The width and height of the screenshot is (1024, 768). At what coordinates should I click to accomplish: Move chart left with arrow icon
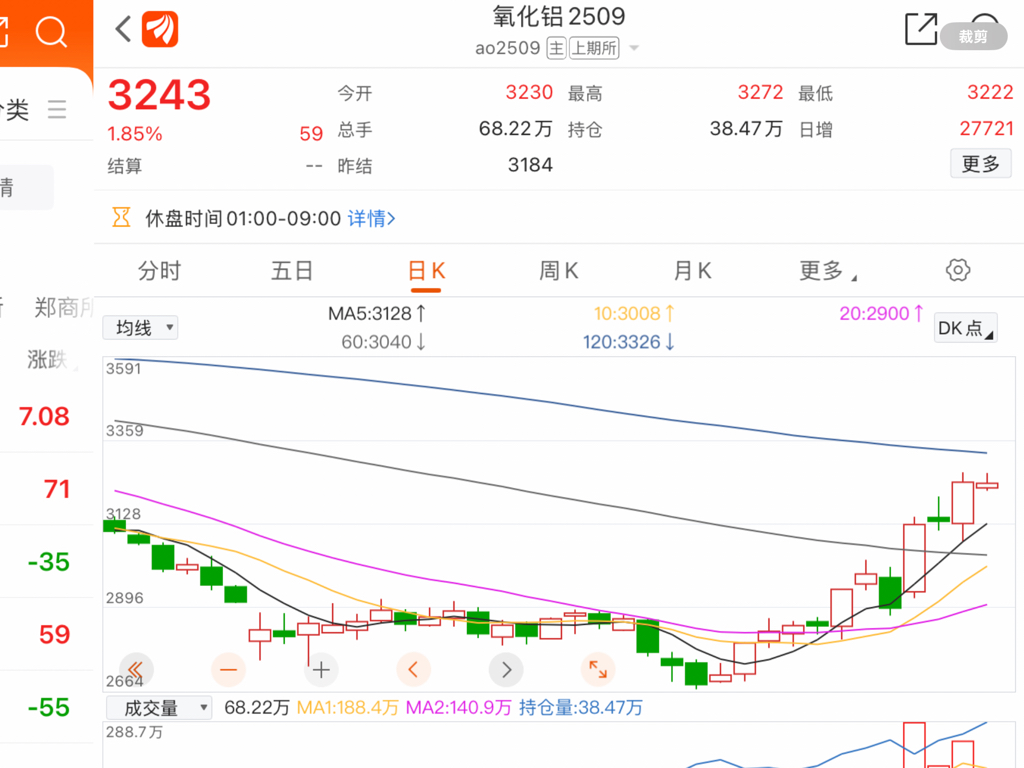[413, 669]
